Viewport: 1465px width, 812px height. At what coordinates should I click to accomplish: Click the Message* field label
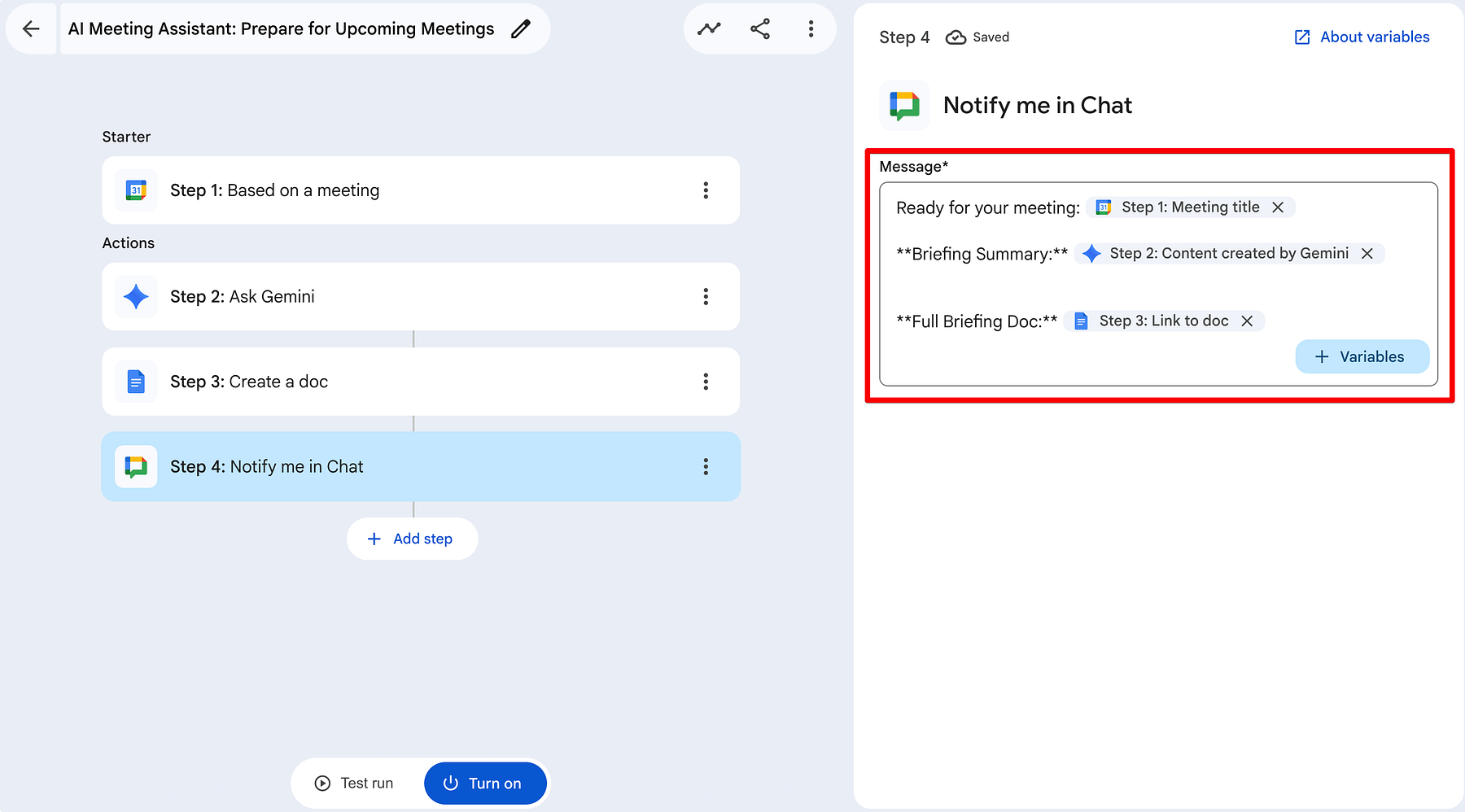(913, 167)
